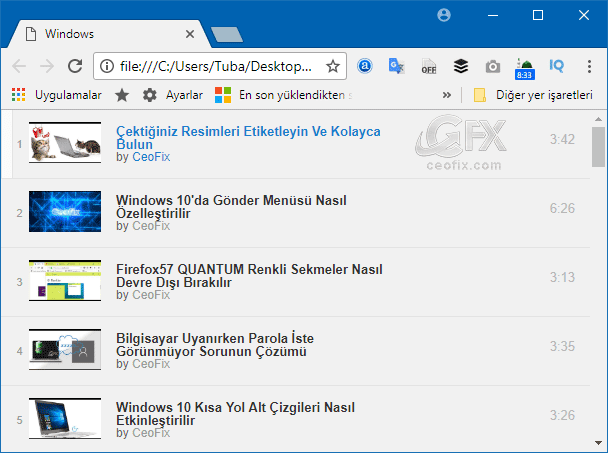Click the 3:42 duration text
Viewport: 608px width, 453px height.
pos(562,139)
